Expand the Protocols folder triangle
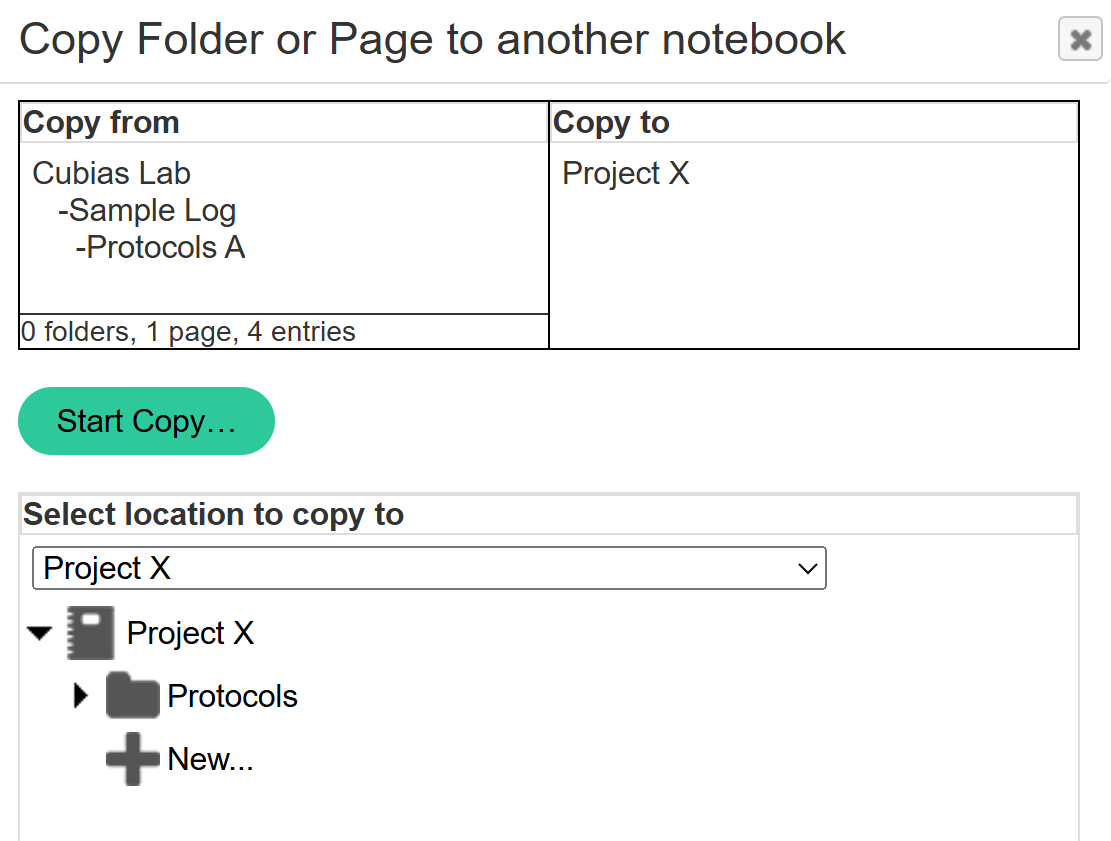Screen dimensions: 1111x841 pos(82,696)
